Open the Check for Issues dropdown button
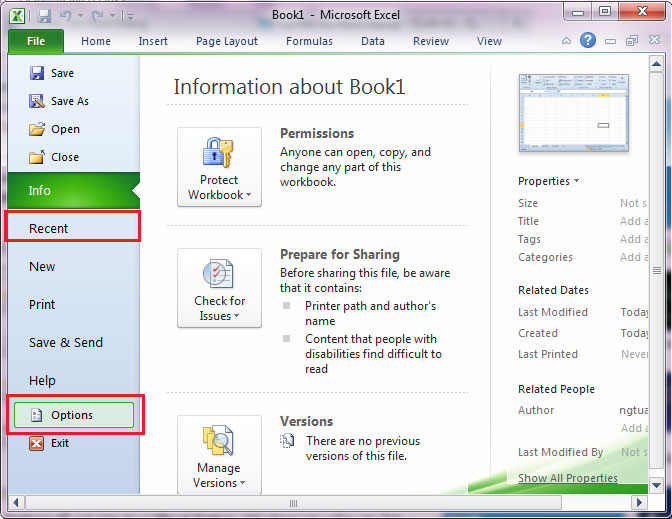The width and height of the screenshot is (672, 519). 219,288
